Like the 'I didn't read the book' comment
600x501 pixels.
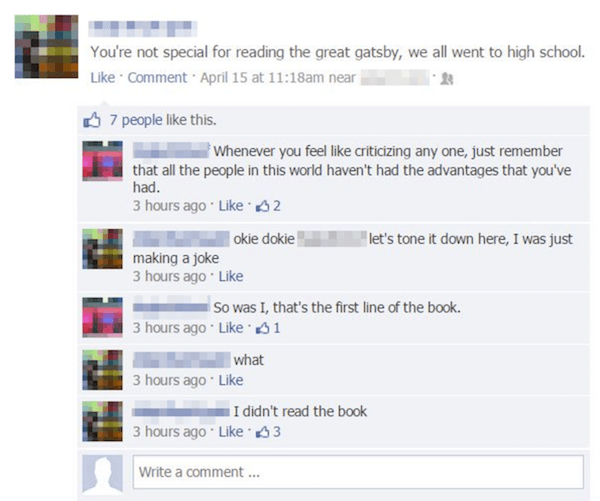(x=231, y=432)
